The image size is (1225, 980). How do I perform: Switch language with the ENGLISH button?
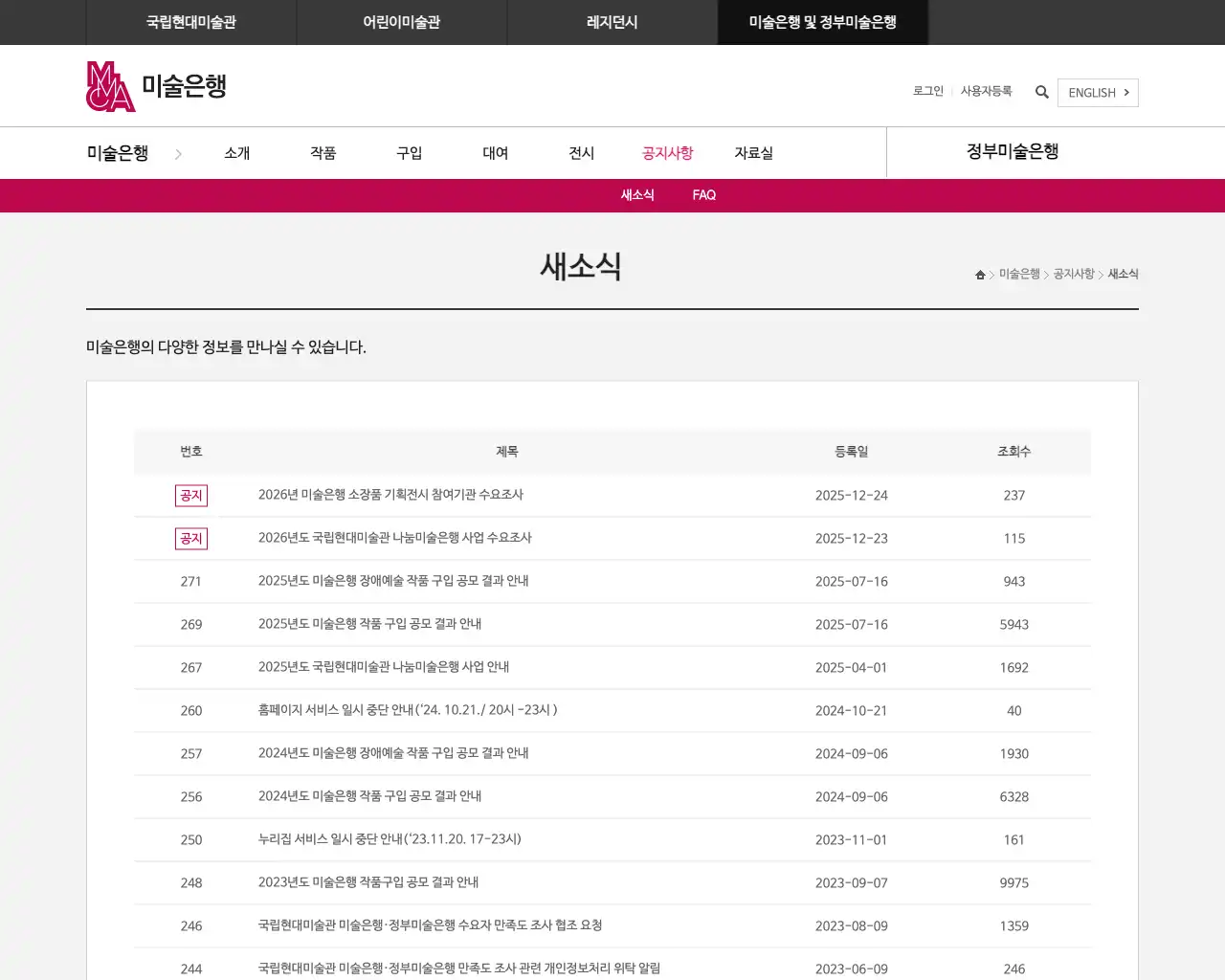tap(1098, 93)
